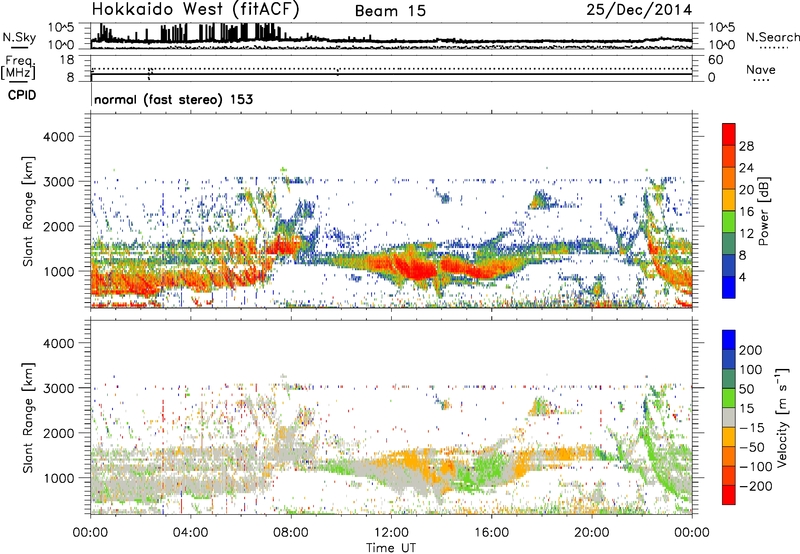Click the "Slant Range [km]" label of power panel
The image size is (800, 554).
click(x=28, y=211)
